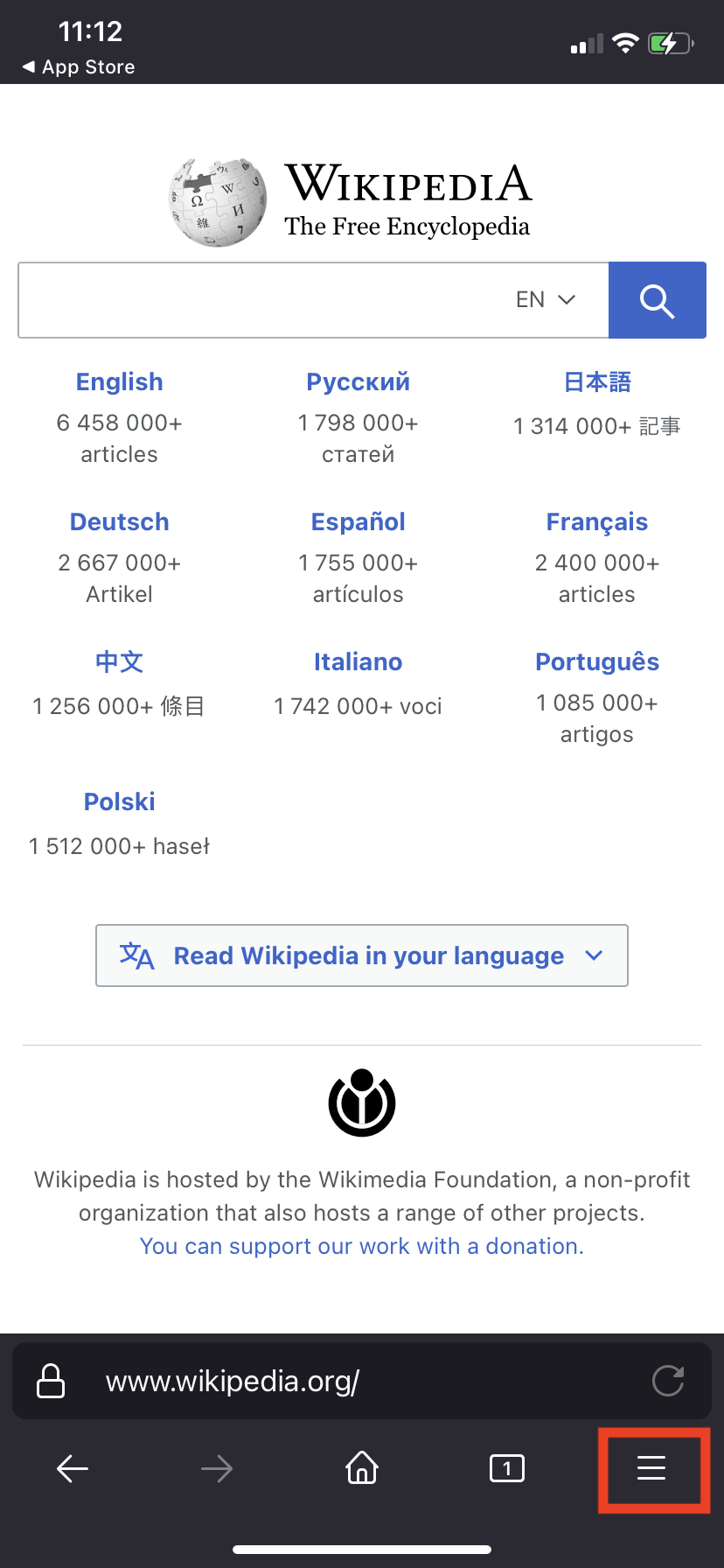Tap the Wikipedia globe logo
This screenshot has width=724, height=1568.
coord(218,202)
